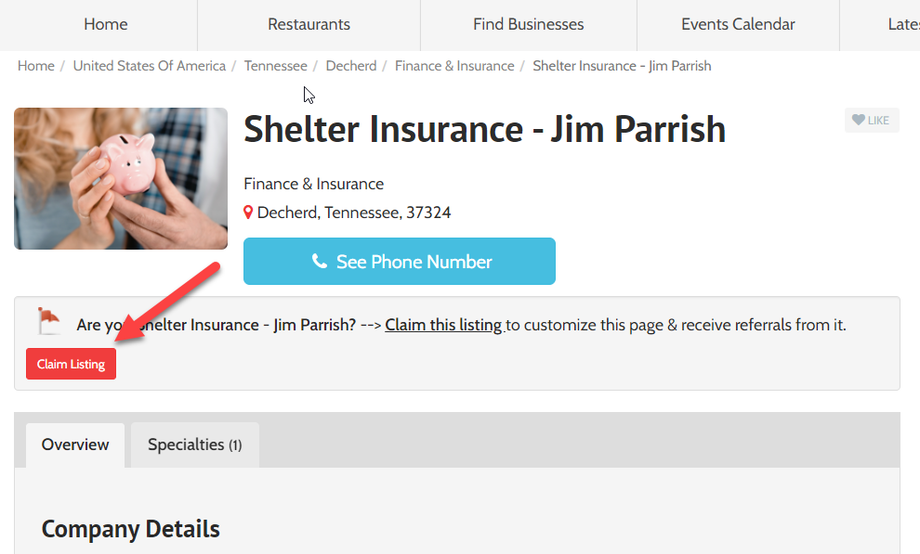920x554 pixels.
Task: Click the See Phone Number button
Action: [x=399, y=262]
